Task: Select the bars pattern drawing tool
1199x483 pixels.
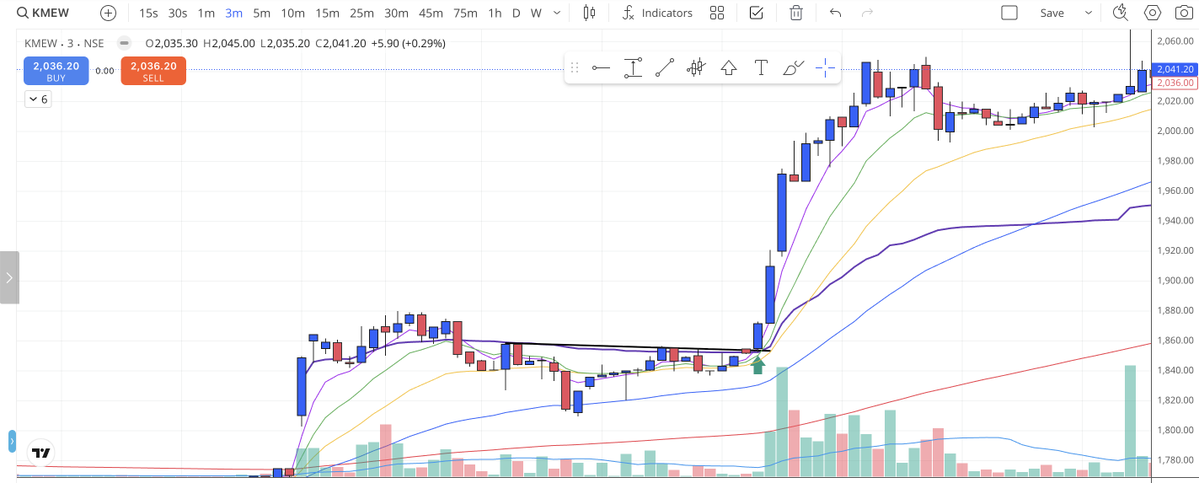Action: click(x=696, y=68)
